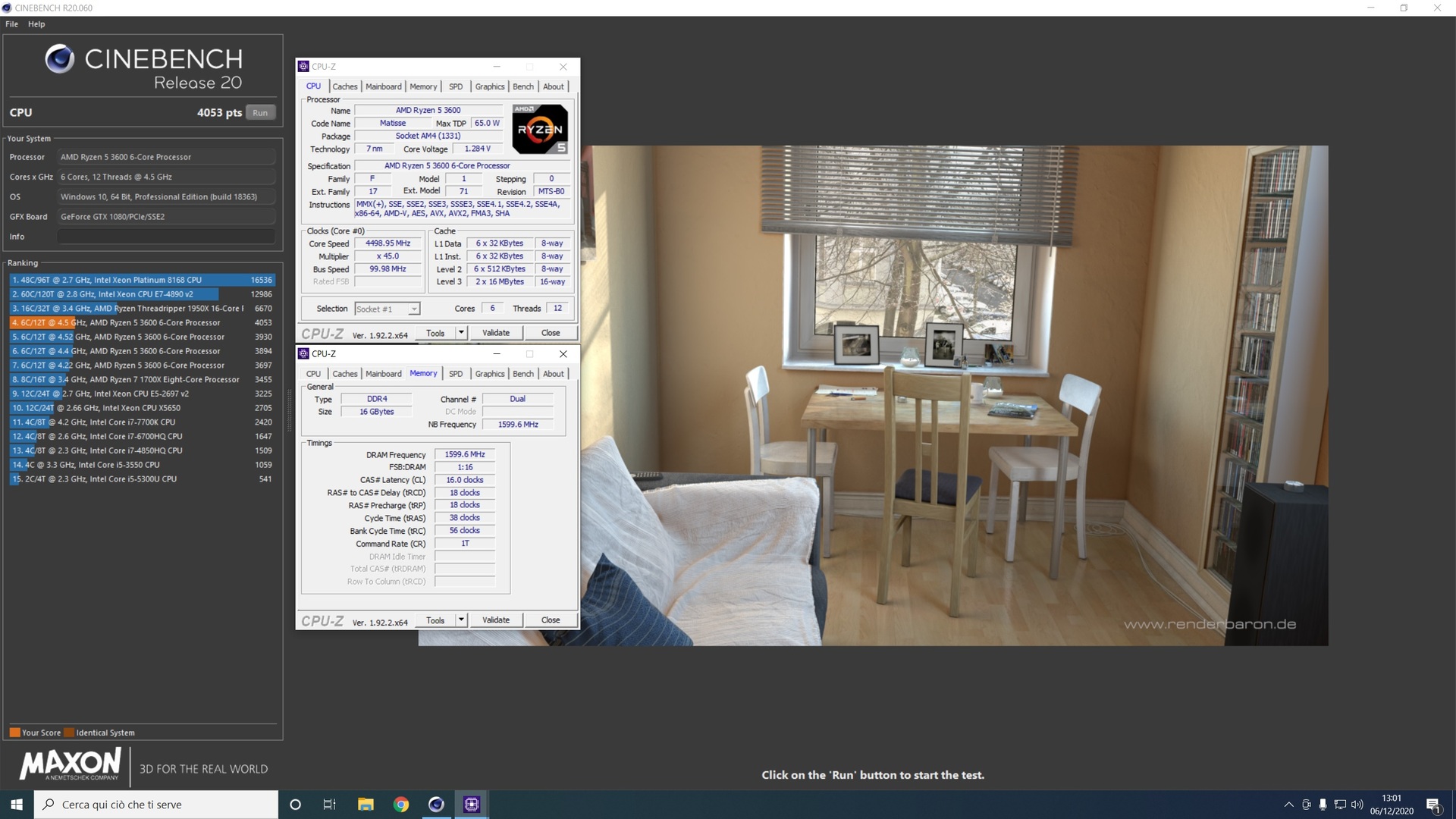Switch to Bench tab in upper CPU-Z
This screenshot has width=1456, height=819.
tap(523, 86)
